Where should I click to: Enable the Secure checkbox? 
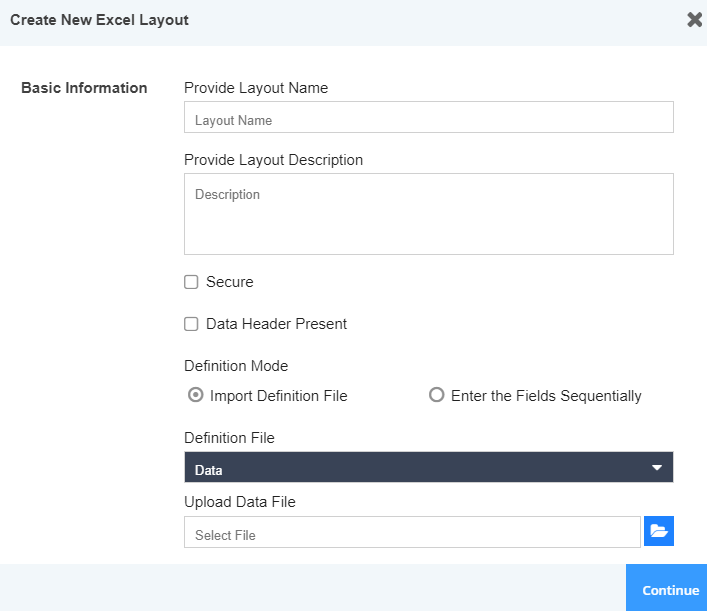point(191,282)
